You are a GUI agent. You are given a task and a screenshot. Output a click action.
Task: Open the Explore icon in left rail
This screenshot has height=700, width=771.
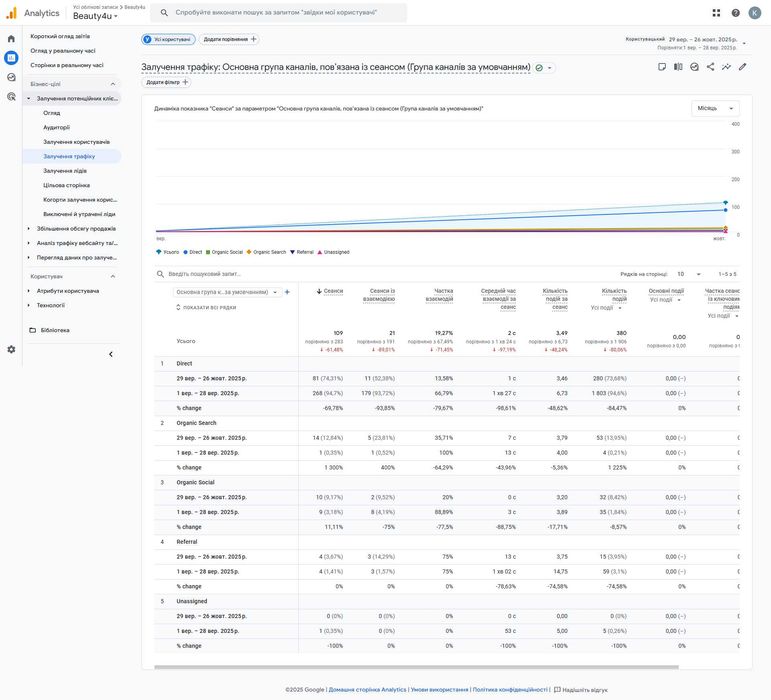(x=11, y=77)
